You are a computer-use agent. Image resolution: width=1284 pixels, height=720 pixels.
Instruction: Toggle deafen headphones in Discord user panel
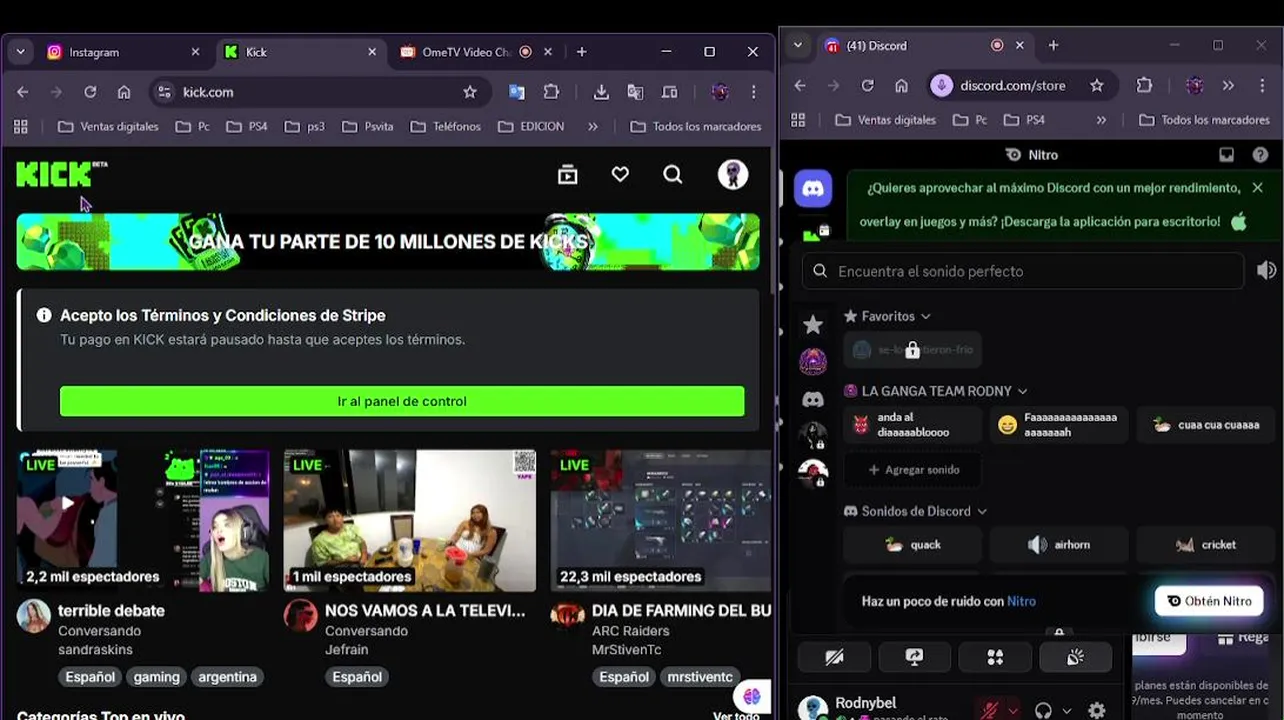(1043, 710)
